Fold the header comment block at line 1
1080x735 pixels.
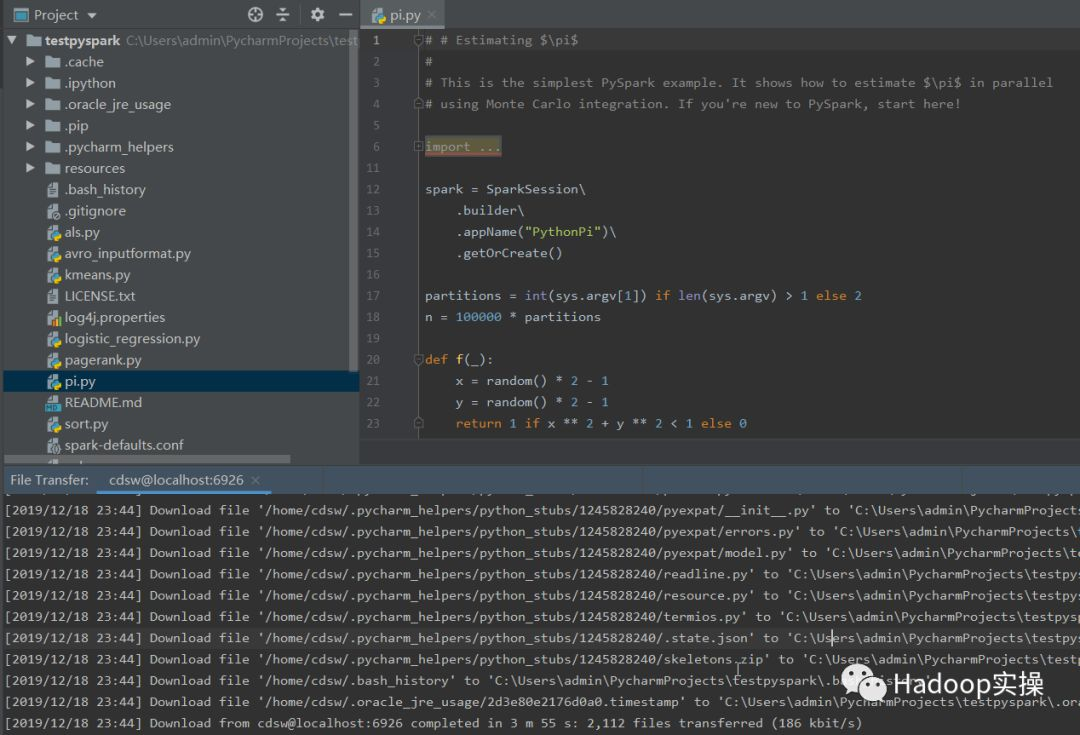coord(419,40)
